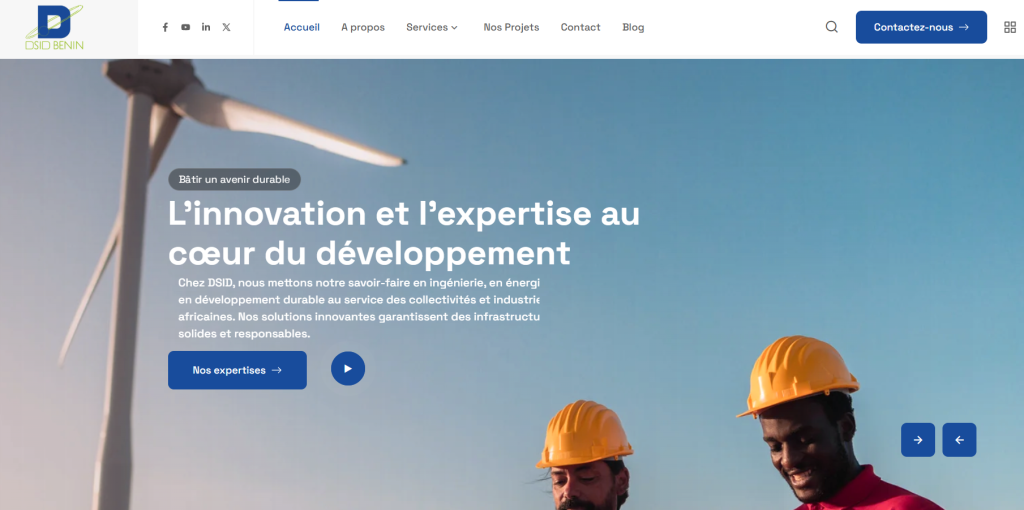Open the grid side panel icon
The image size is (1024, 510).
[x=1010, y=27]
